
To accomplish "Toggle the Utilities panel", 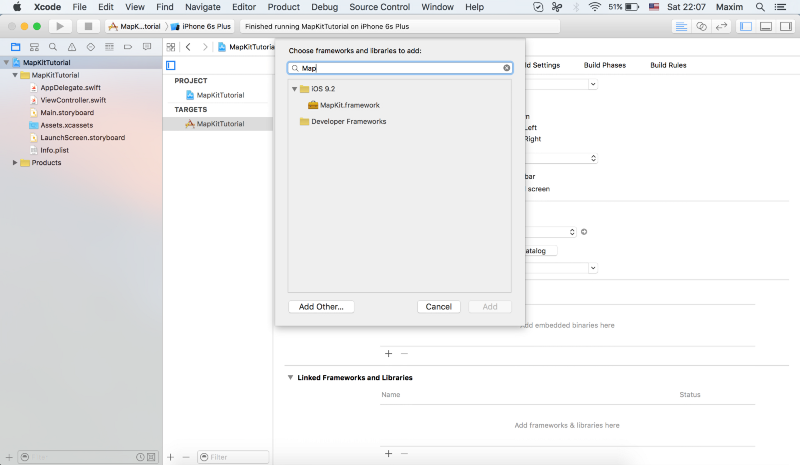I will coord(786,26).
